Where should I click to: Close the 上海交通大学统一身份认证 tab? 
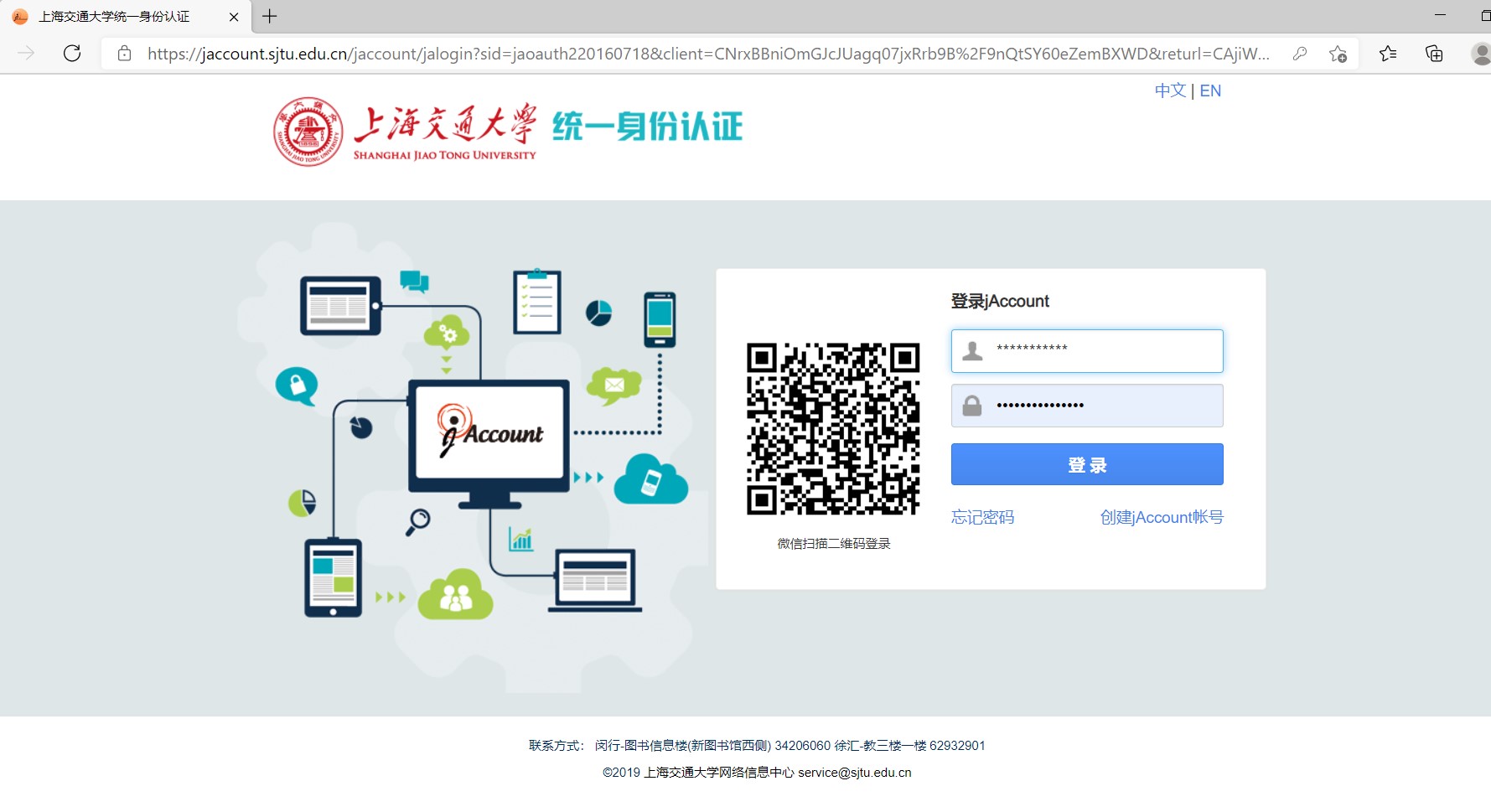coord(234,17)
